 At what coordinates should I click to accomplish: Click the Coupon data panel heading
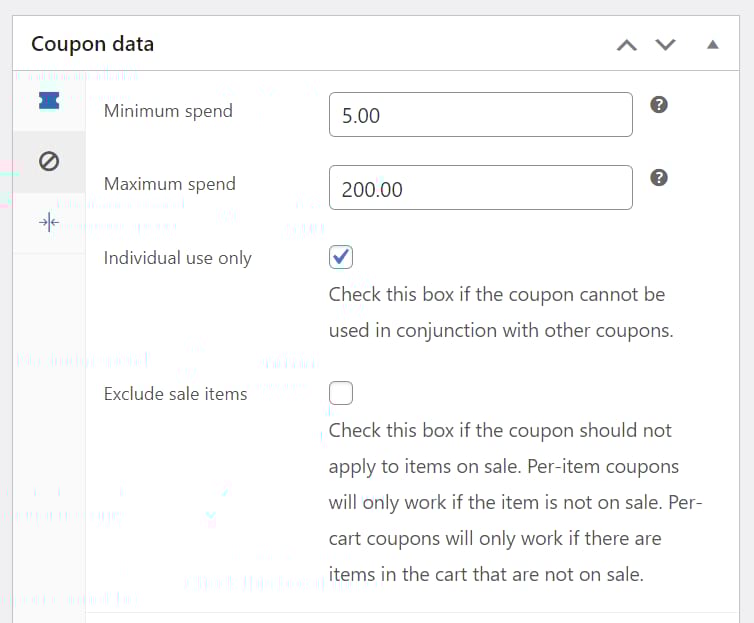92,44
